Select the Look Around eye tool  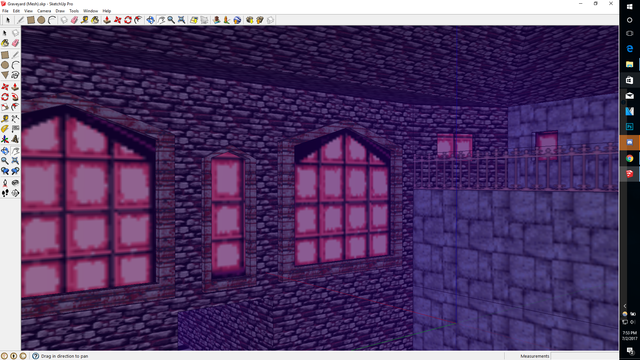[15, 182]
